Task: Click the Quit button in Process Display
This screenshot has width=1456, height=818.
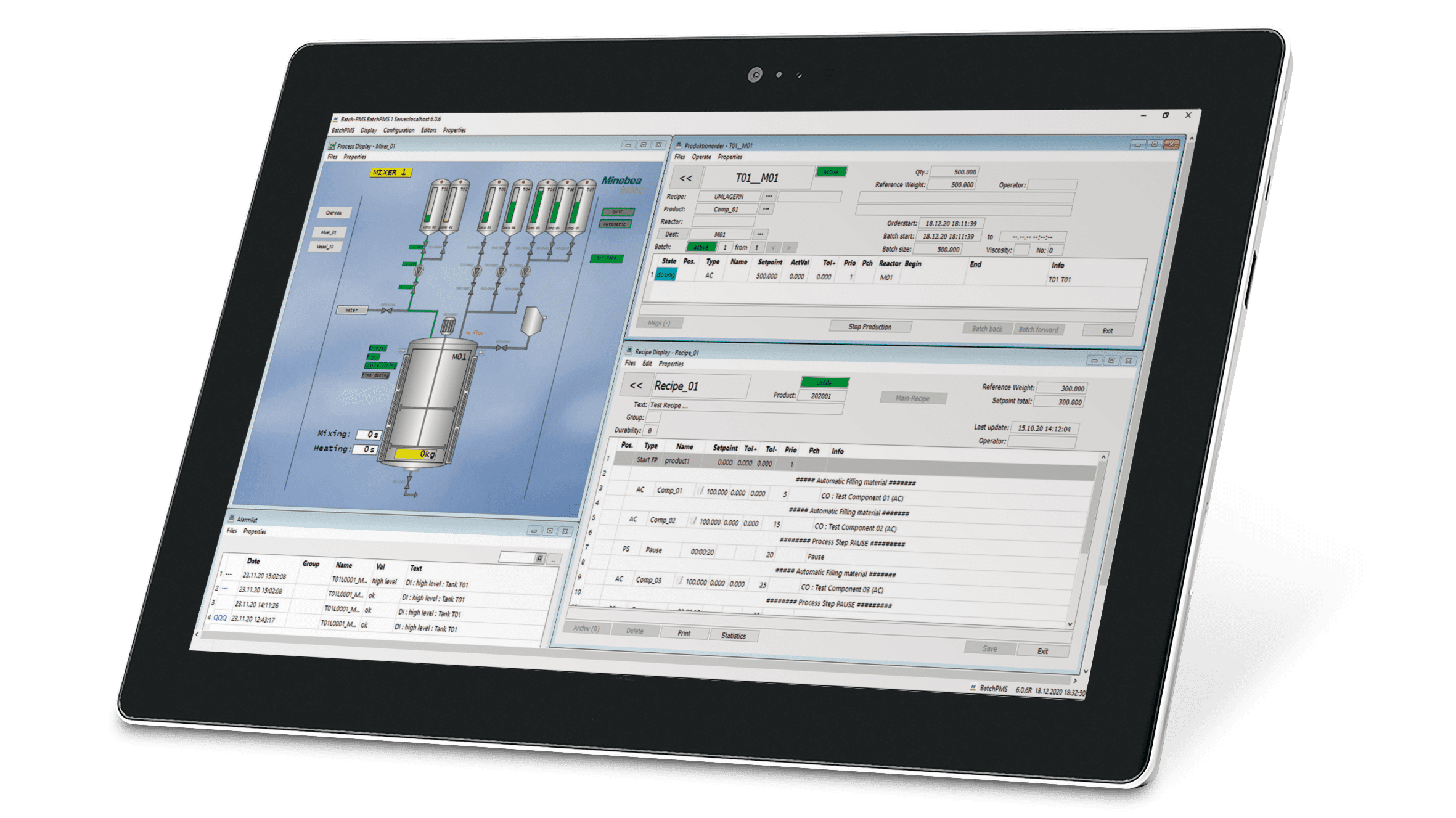Action: point(618,212)
